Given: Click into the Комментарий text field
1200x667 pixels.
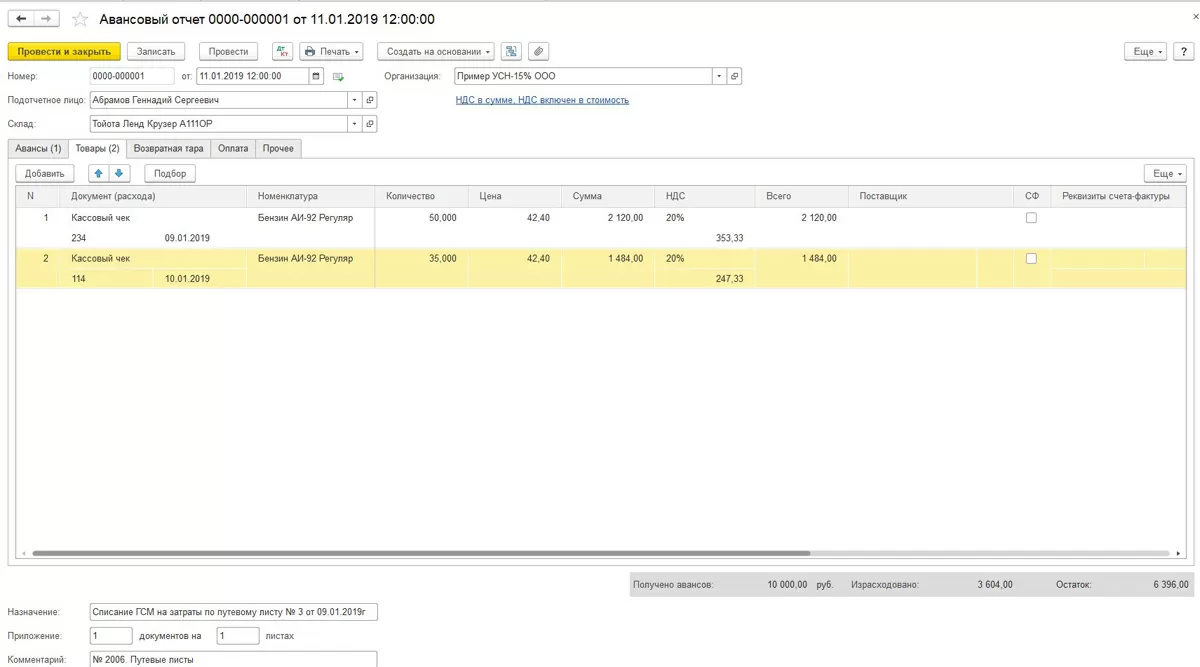Looking at the screenshot, I should tap(232, 659).
